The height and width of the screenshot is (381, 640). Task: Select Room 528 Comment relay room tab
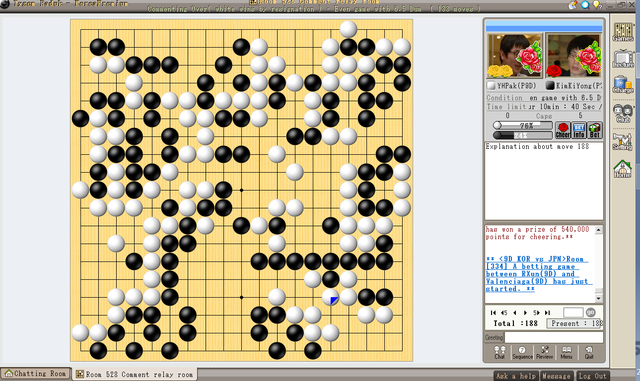point(135,374)
